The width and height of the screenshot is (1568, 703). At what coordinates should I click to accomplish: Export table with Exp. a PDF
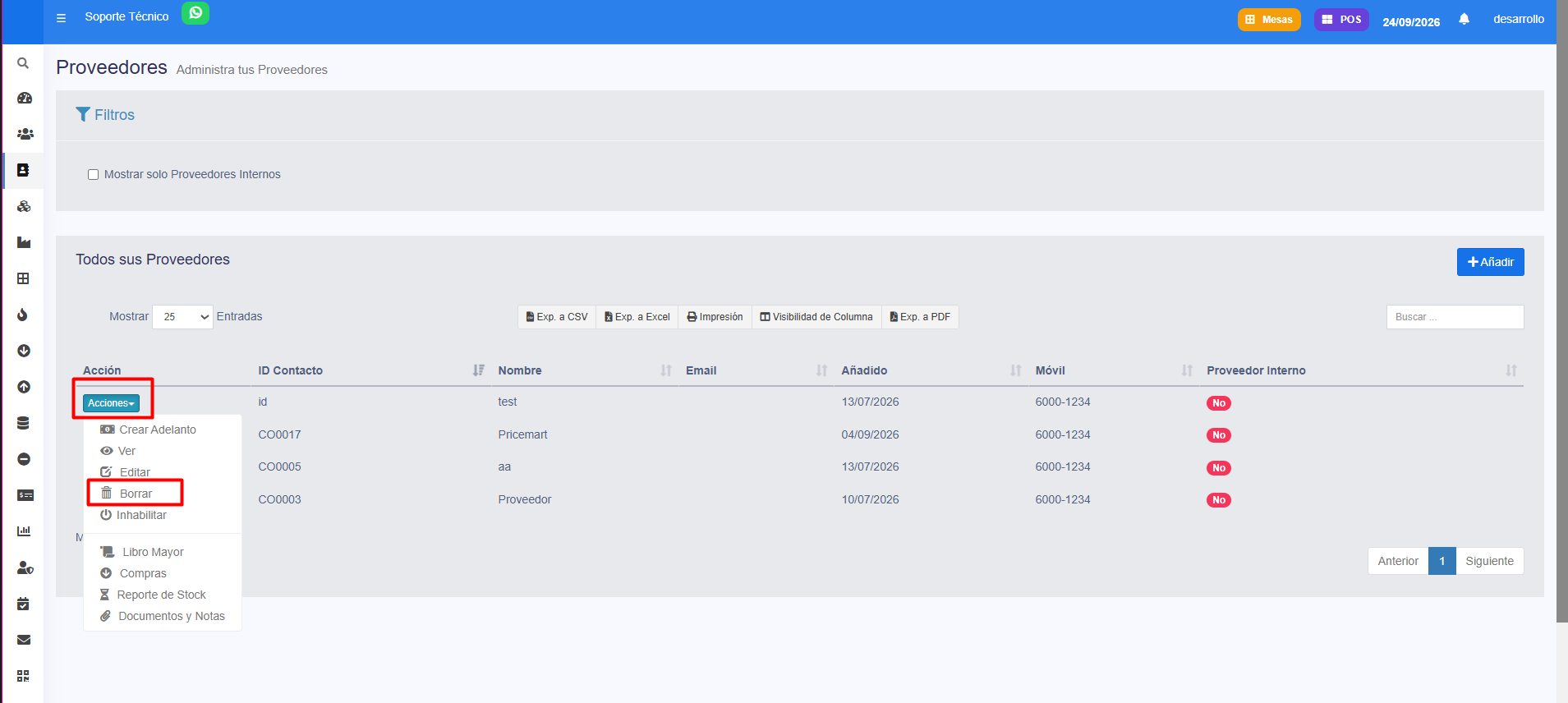coord(920,317)
